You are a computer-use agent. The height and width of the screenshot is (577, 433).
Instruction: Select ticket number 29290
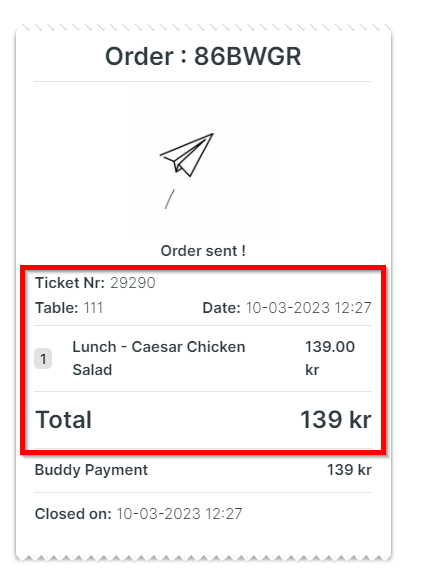point(133,283)
